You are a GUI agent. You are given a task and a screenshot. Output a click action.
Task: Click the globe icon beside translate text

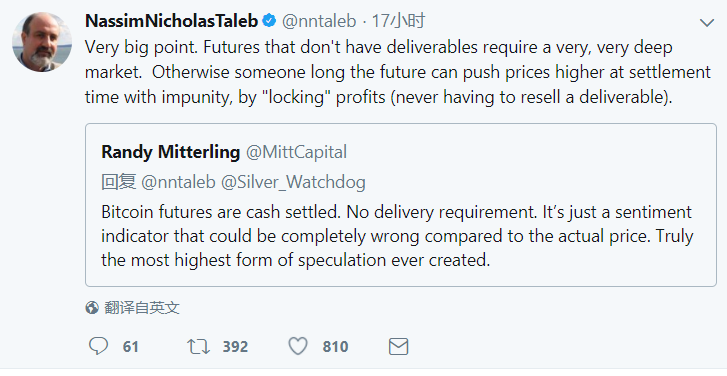coord(92,307)
